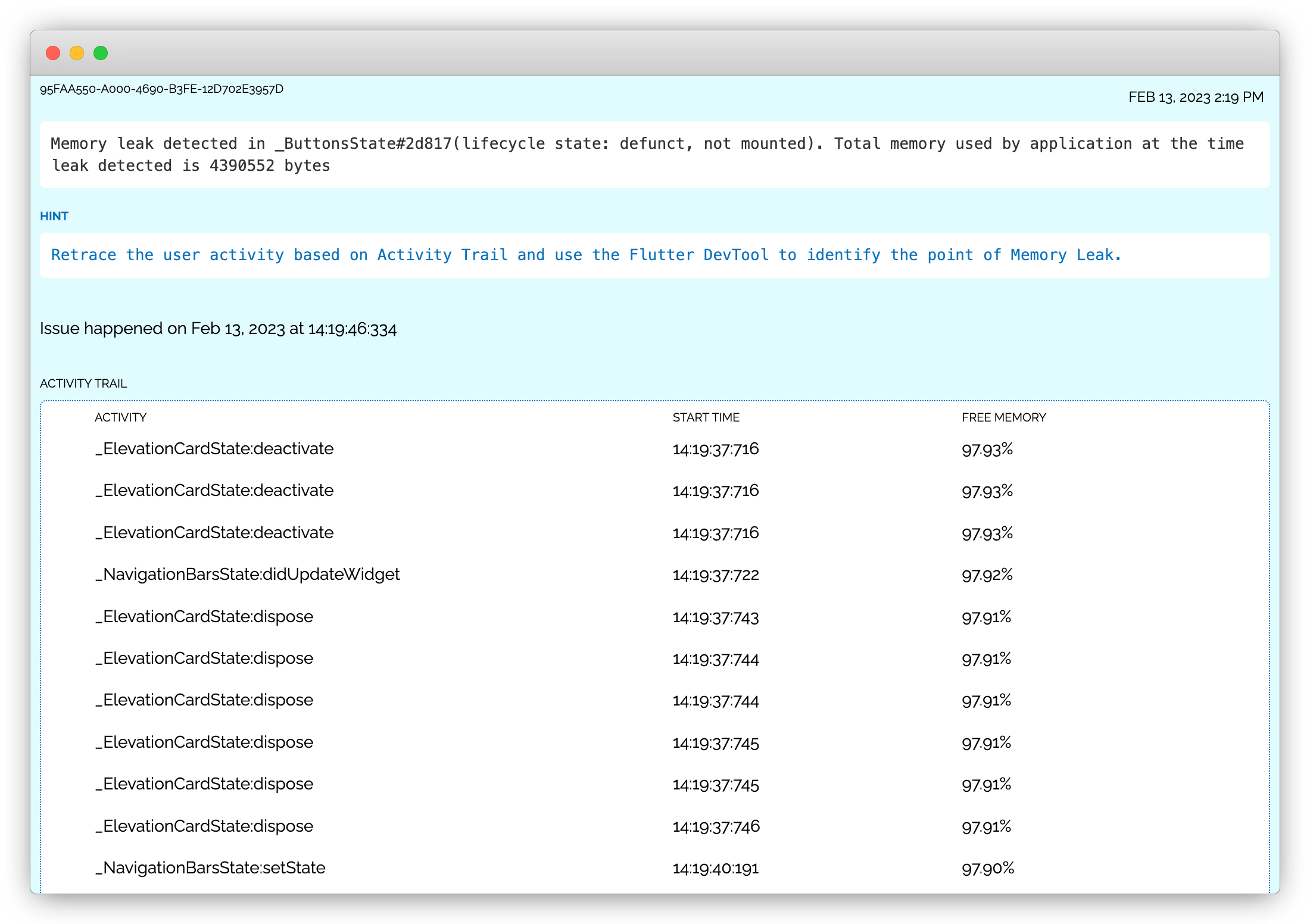The width and height of the screenshot is (1310, 924).
Task: Click the first _ElevationCardState:dispose entry
Action: [205, 617]
